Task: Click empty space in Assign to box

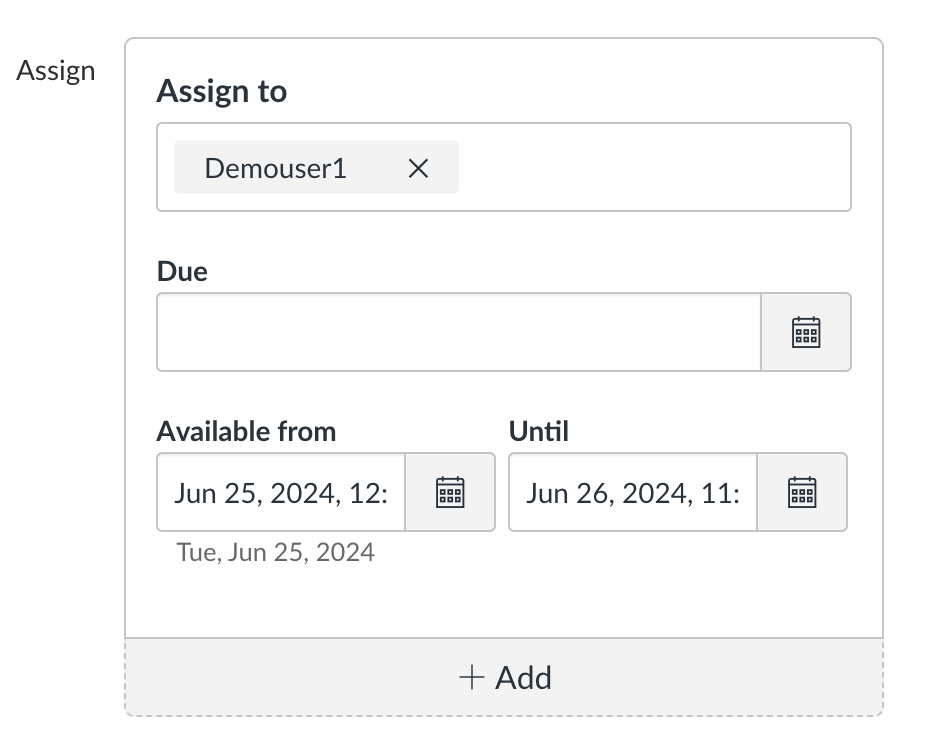Action: (x=650, y=168)
